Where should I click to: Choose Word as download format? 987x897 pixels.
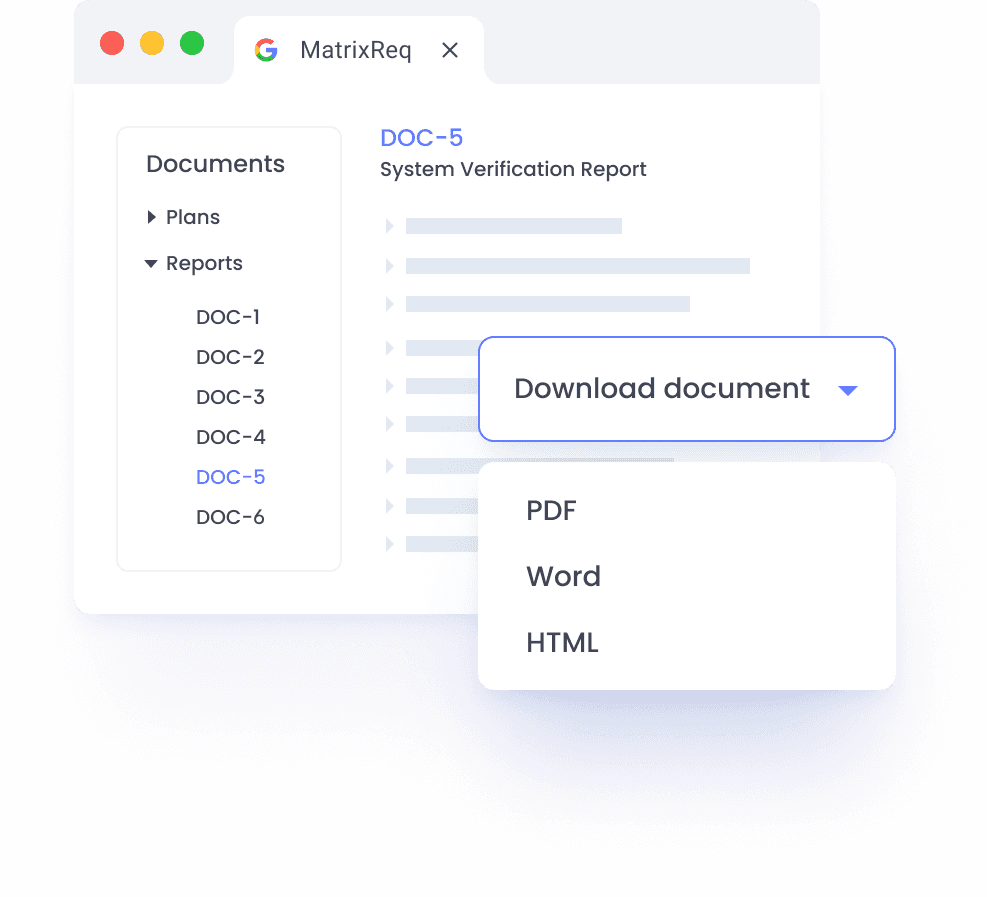(x=563, y=576)
